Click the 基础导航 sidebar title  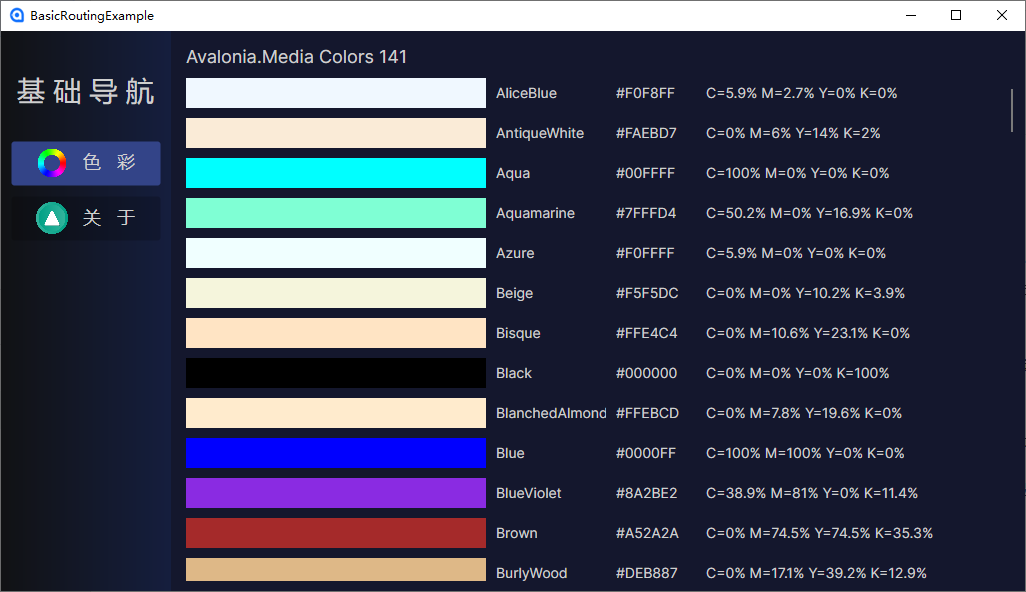(86, 92)
